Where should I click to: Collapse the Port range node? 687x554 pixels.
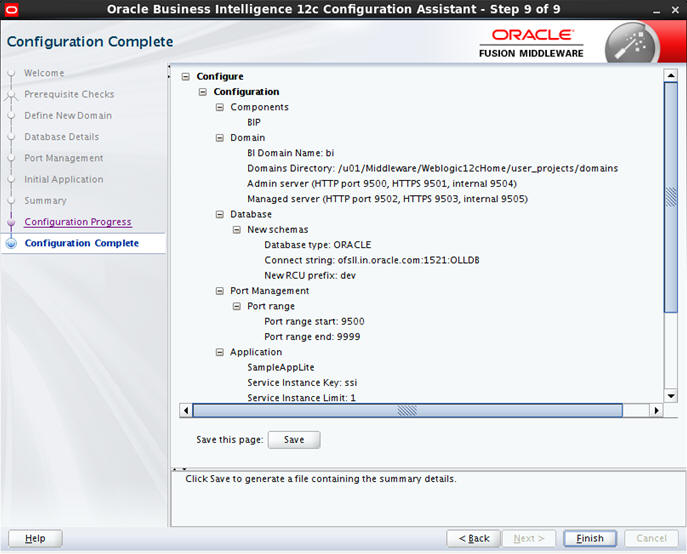coord(237,306)
